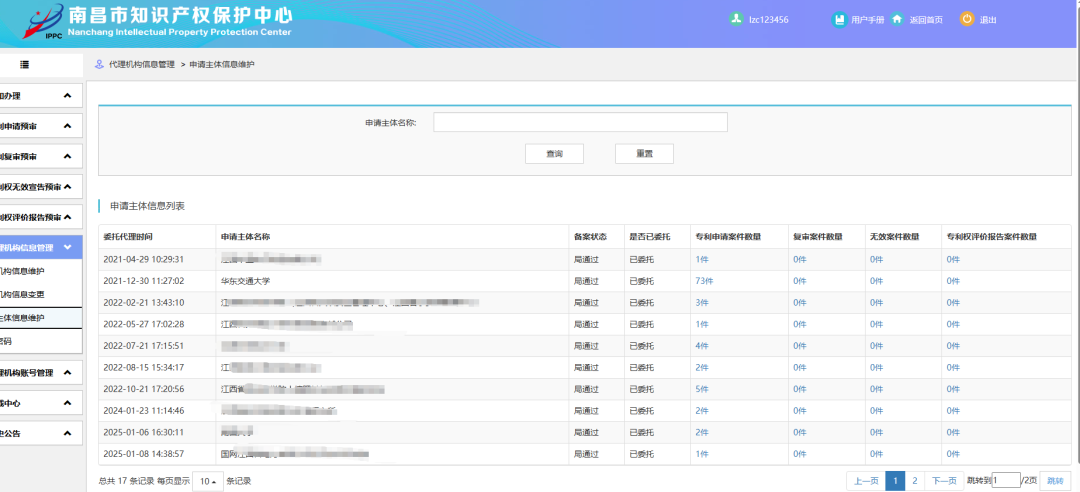Expand the 权无效宣告预审 section chevron
The image size is (1080, 492).
(67, 187)
